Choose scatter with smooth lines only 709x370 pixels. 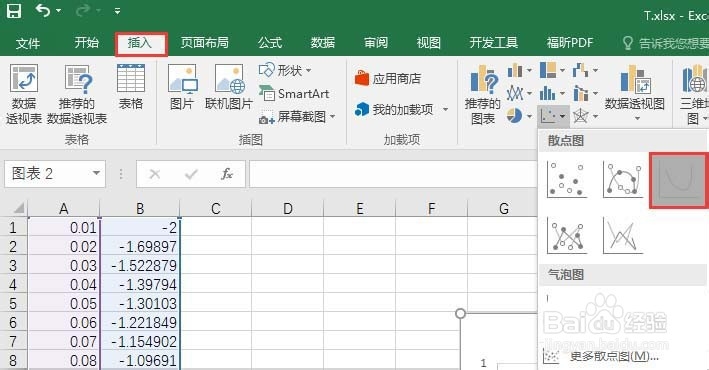(x=679, y=180)
